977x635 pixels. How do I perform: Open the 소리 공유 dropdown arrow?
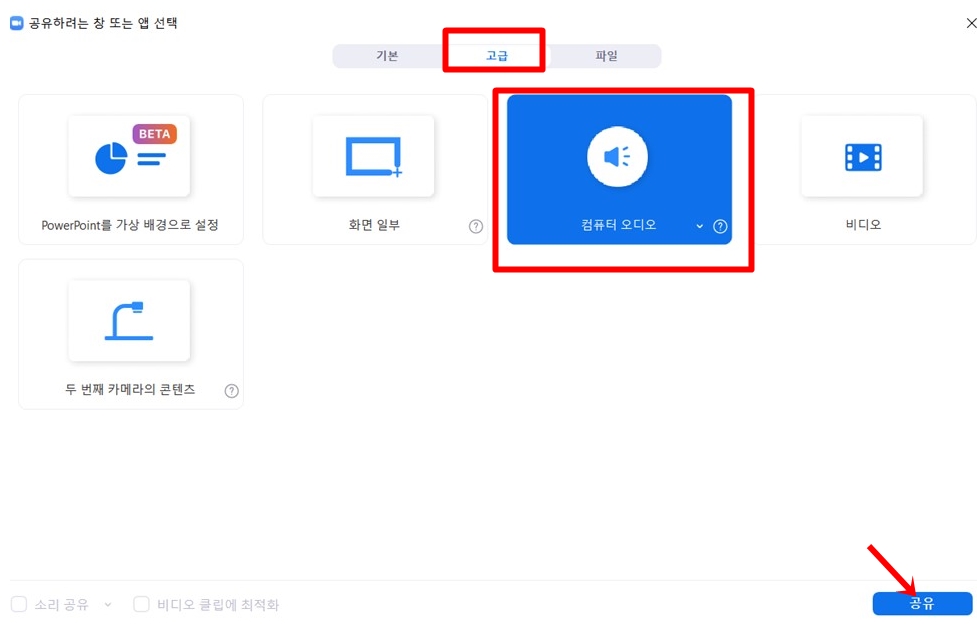pyautogui.click(x=106, y=604)
